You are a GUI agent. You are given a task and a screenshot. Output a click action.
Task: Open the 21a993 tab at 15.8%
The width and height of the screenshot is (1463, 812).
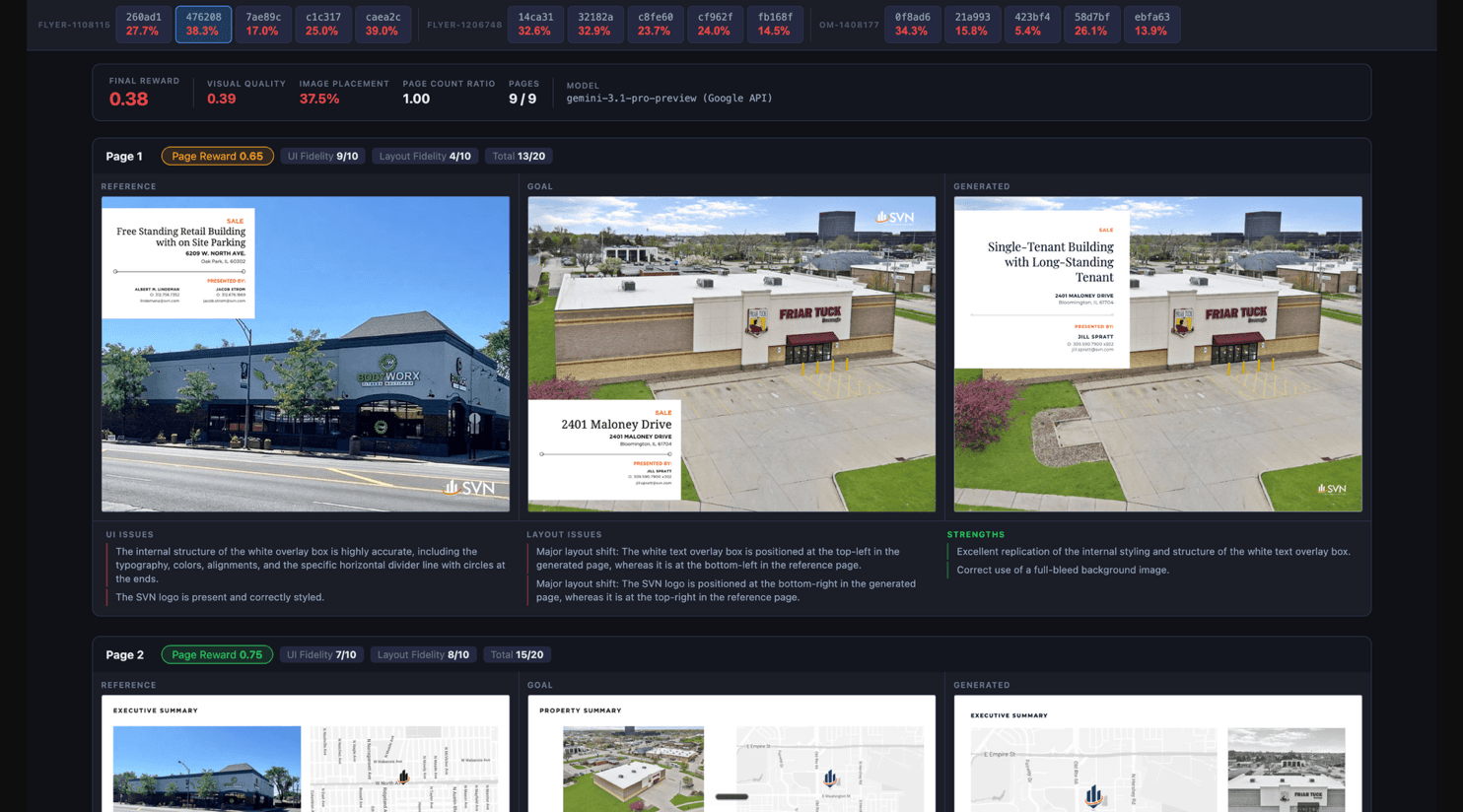972,24
